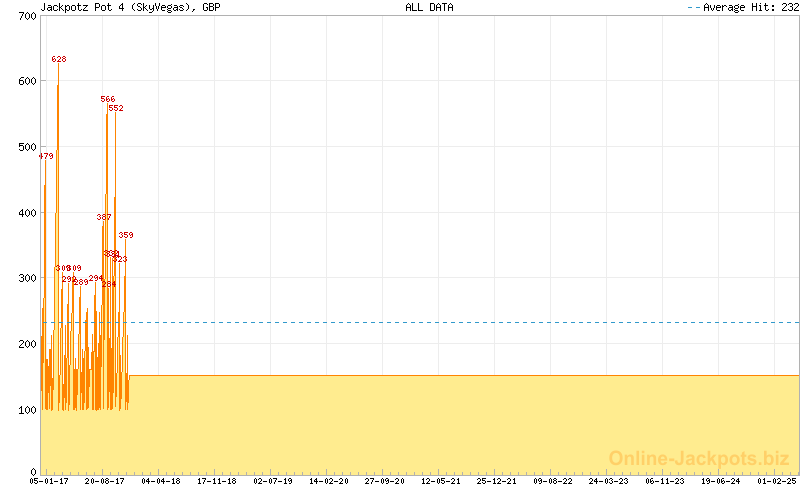Select the 05-01-17 date on x-axis
800x490 pixels.
(48, 482)
